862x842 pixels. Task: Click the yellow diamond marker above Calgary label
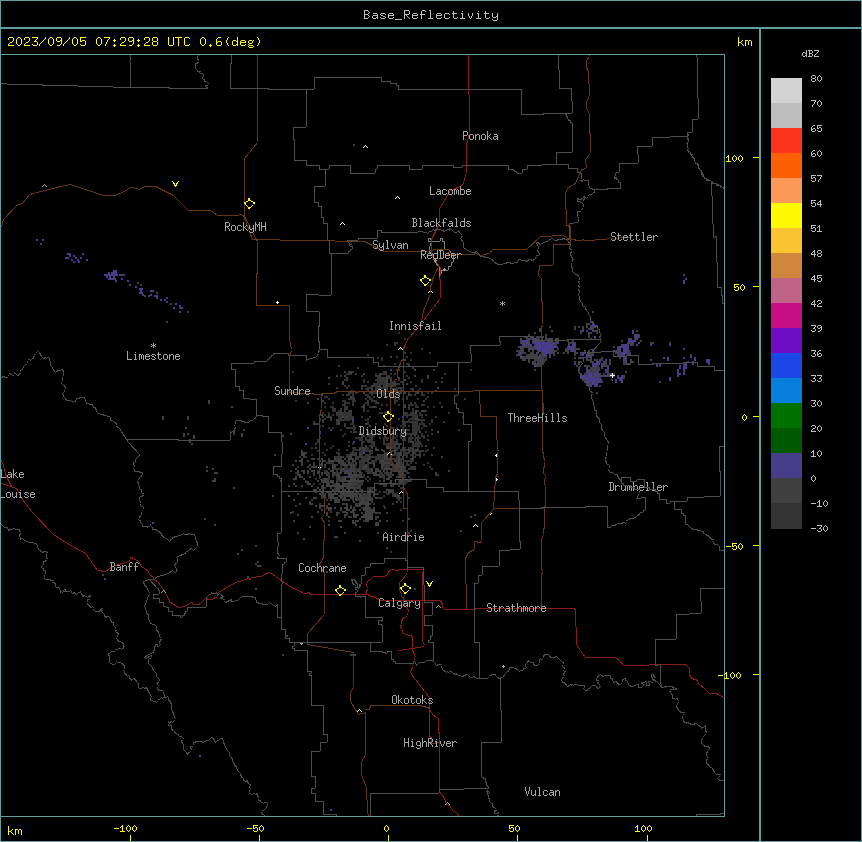405,589
